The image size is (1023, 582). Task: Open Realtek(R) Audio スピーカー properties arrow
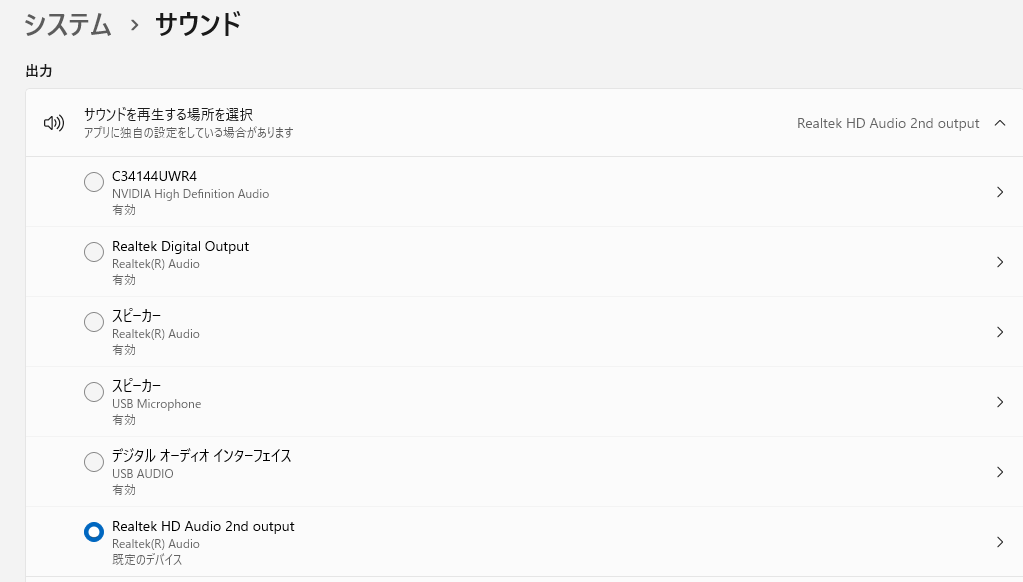1000,332
